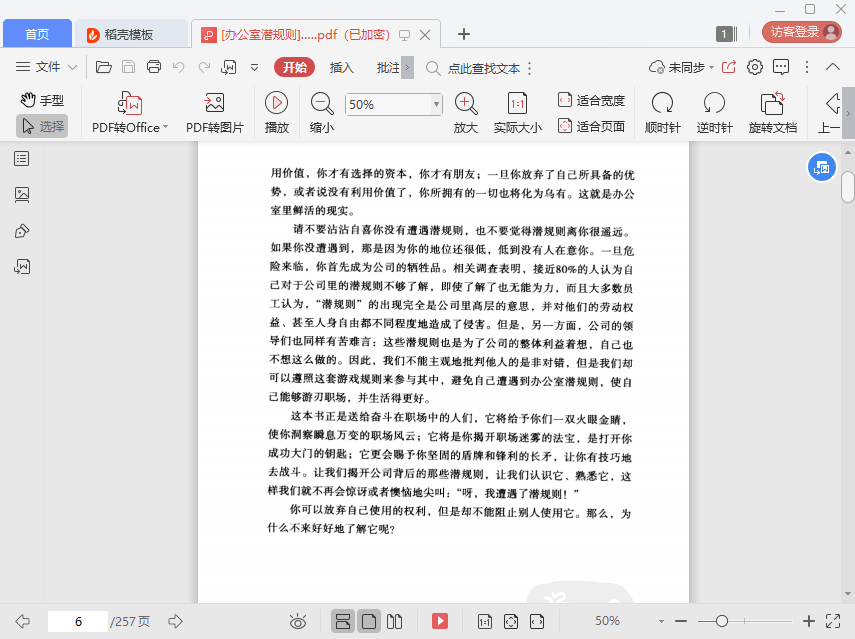Open Rotate Document (旋转文档)
This screenshot has height=639, width=855.
(x=773, y=113)
